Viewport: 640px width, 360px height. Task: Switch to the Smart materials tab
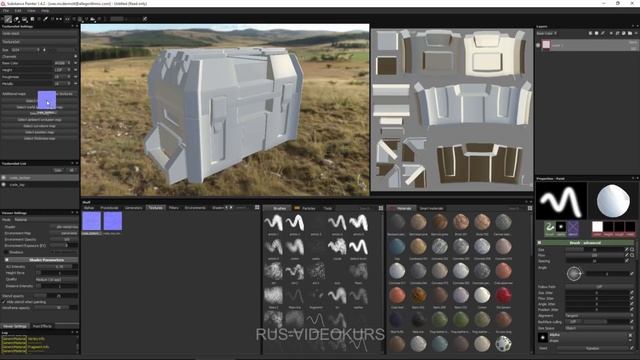431,208
